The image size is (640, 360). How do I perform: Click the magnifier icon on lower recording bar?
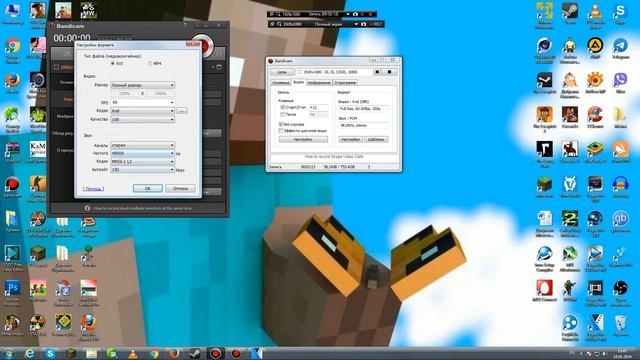(x=279, y=24)
